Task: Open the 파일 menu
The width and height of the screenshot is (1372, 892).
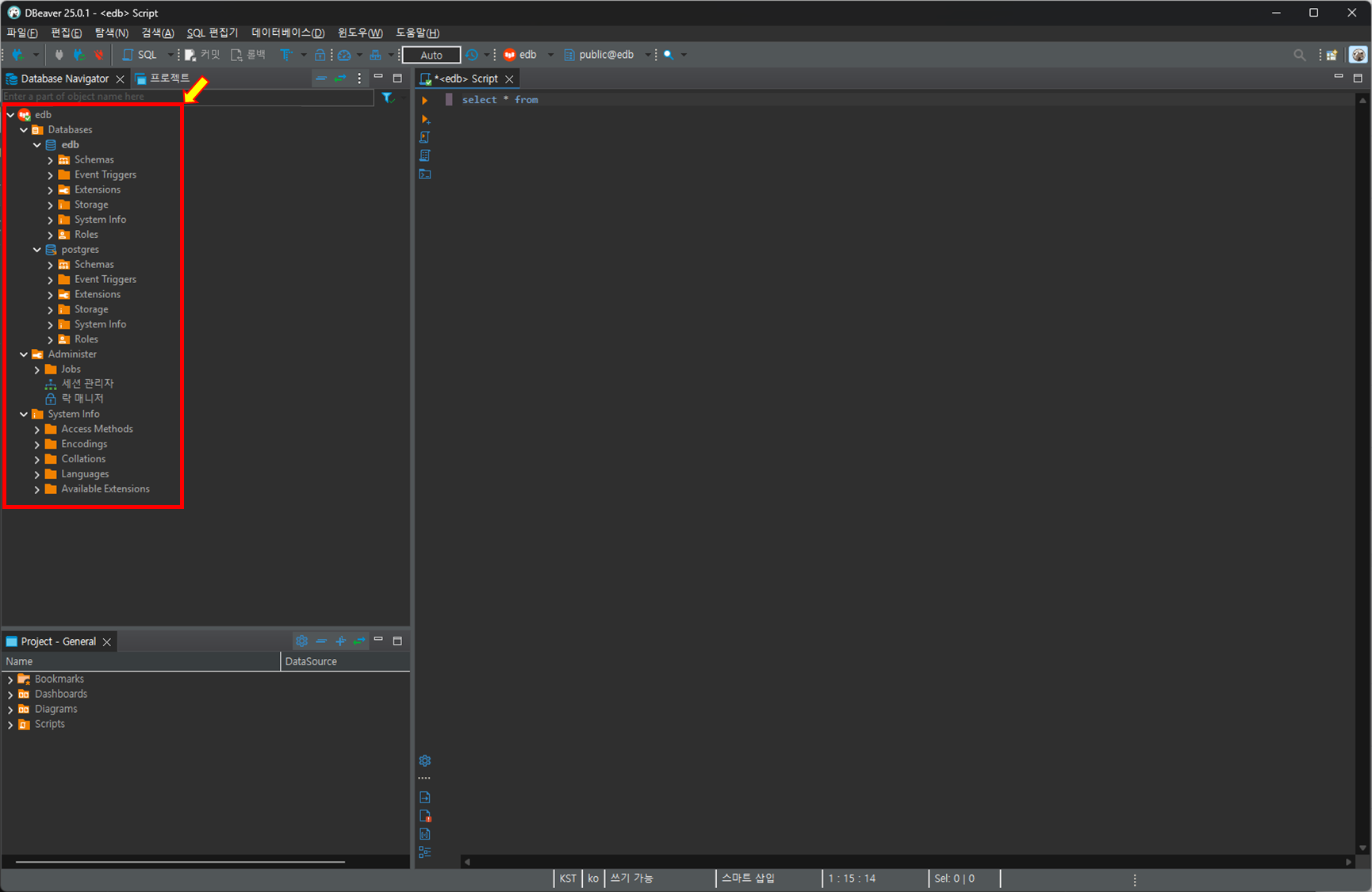Action: pos(22,33)
